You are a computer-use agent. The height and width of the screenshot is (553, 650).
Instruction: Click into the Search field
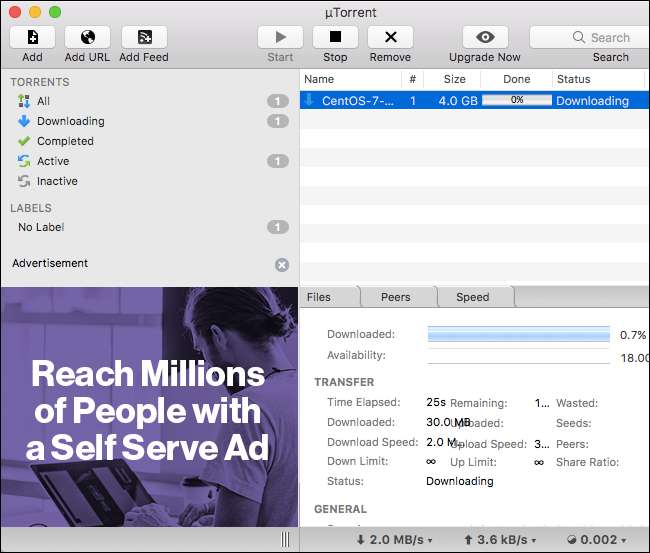point(590,37)
